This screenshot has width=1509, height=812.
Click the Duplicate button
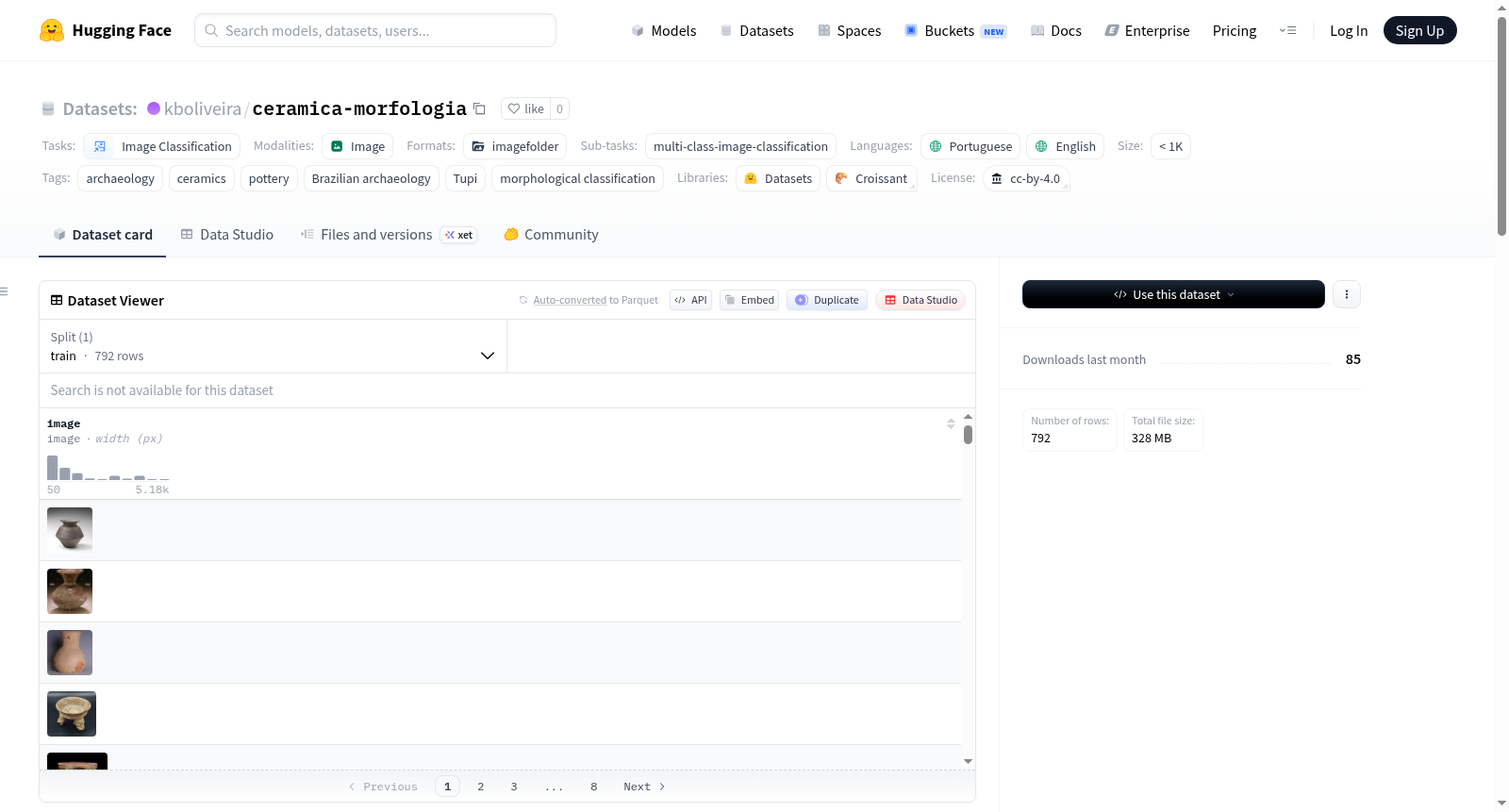[827, 300]
